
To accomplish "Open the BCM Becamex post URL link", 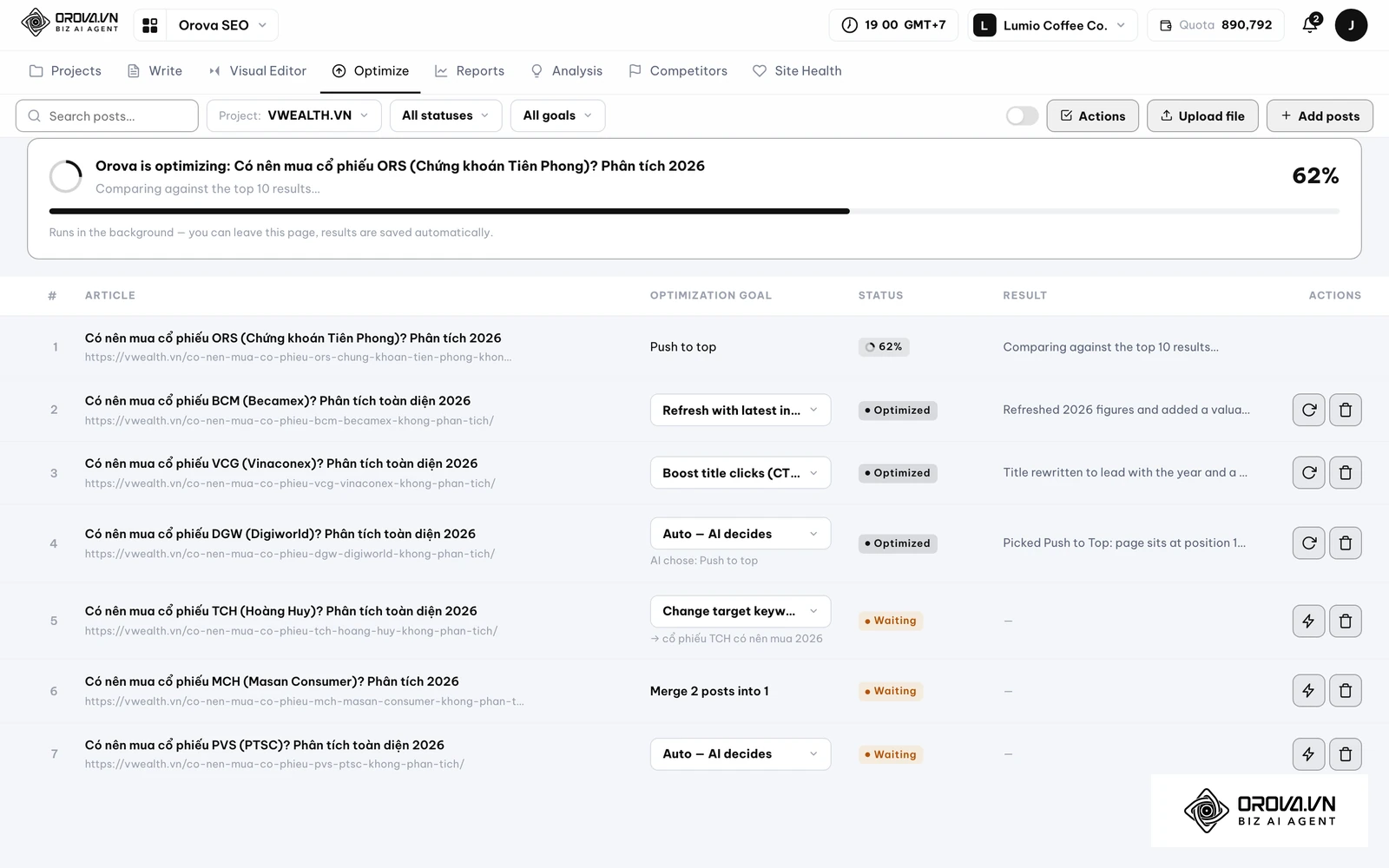I will (289, 421).
